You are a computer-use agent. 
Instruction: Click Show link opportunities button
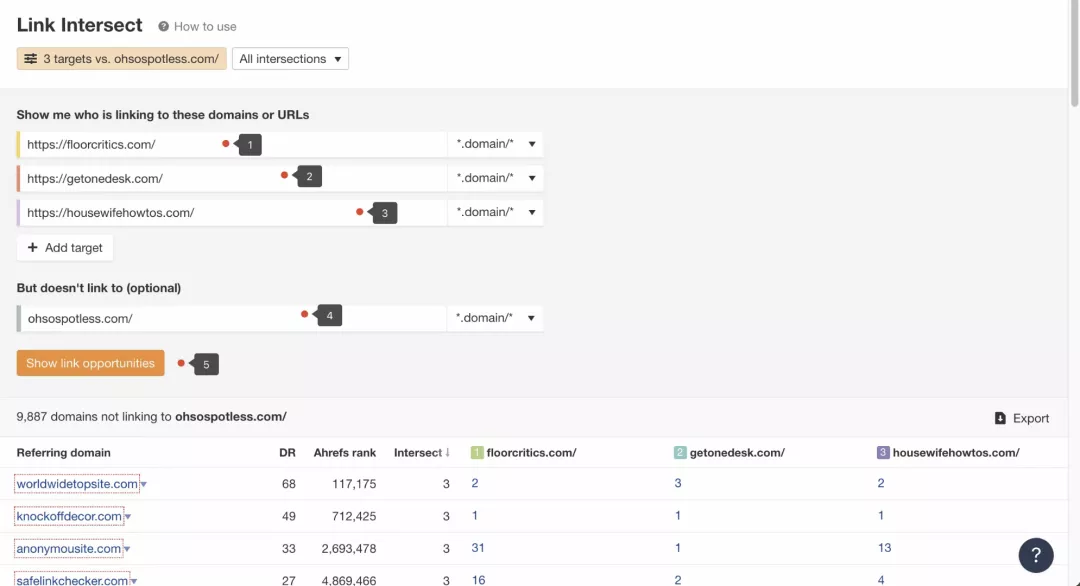(90, 363)
